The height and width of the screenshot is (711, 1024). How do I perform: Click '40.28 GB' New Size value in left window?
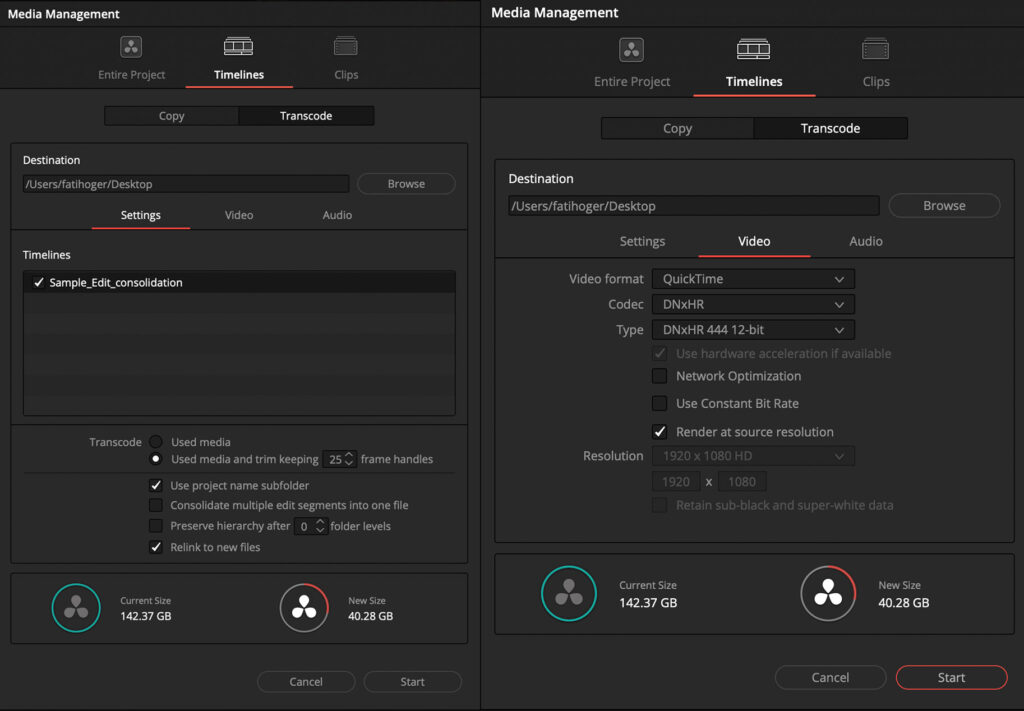[370, 616]
